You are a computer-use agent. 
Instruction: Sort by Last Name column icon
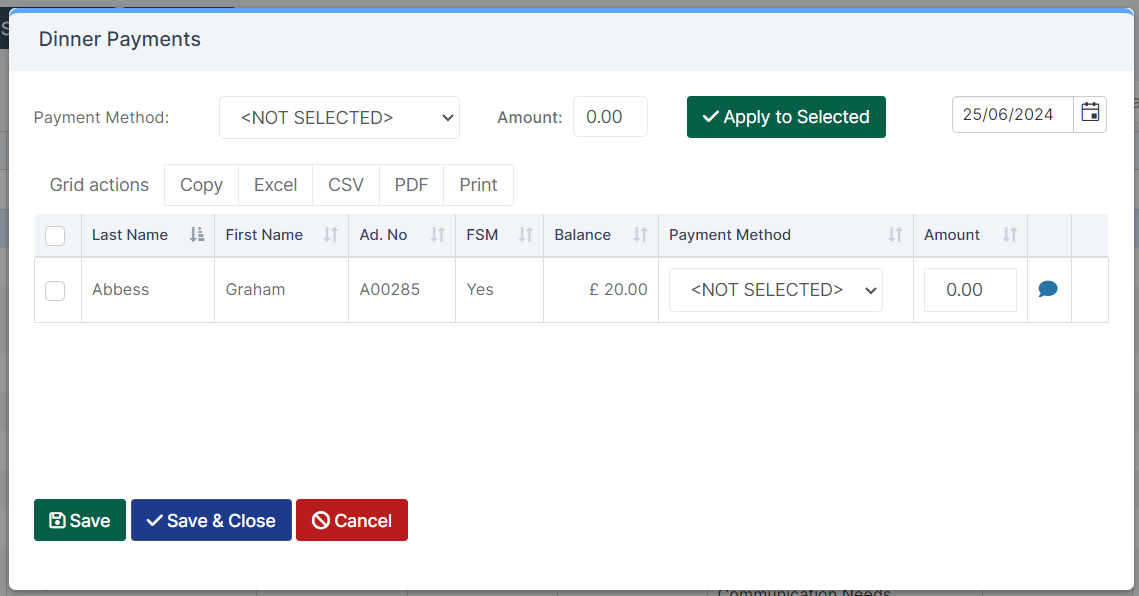pyautogui.click(x=197, y=235)
